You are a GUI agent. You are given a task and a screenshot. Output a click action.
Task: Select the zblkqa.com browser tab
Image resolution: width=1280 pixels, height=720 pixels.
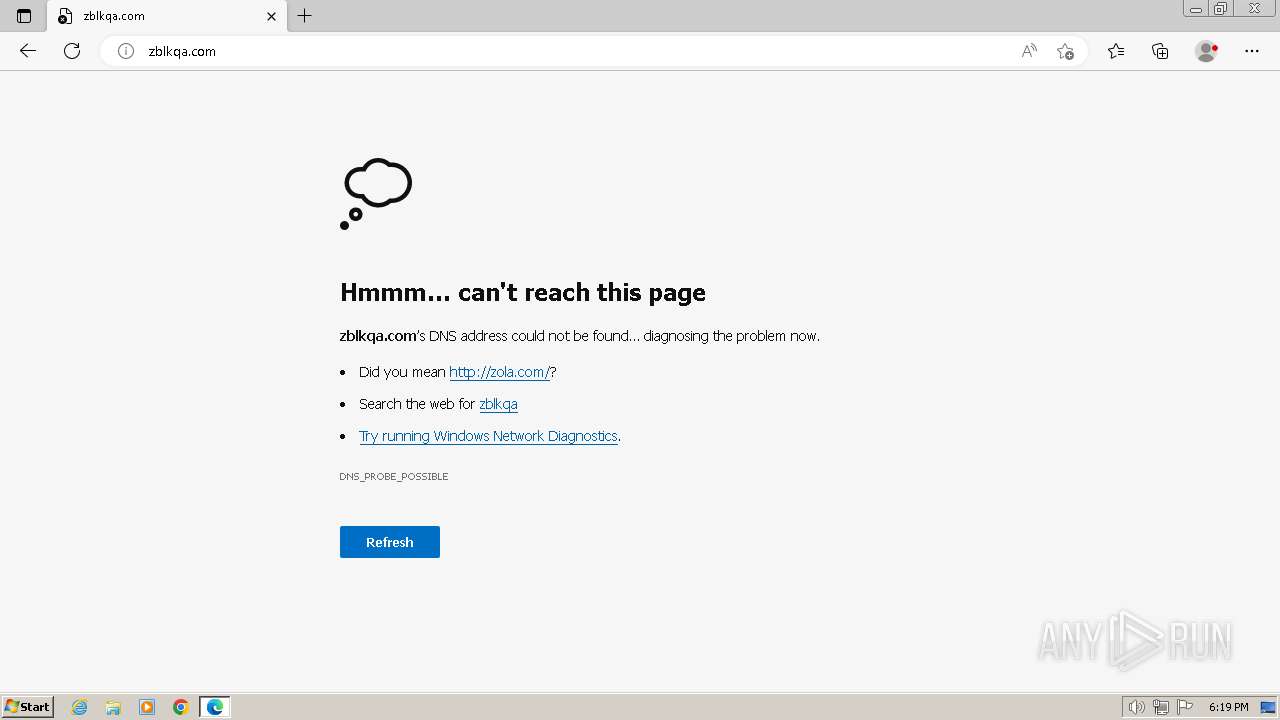(167, 16)
